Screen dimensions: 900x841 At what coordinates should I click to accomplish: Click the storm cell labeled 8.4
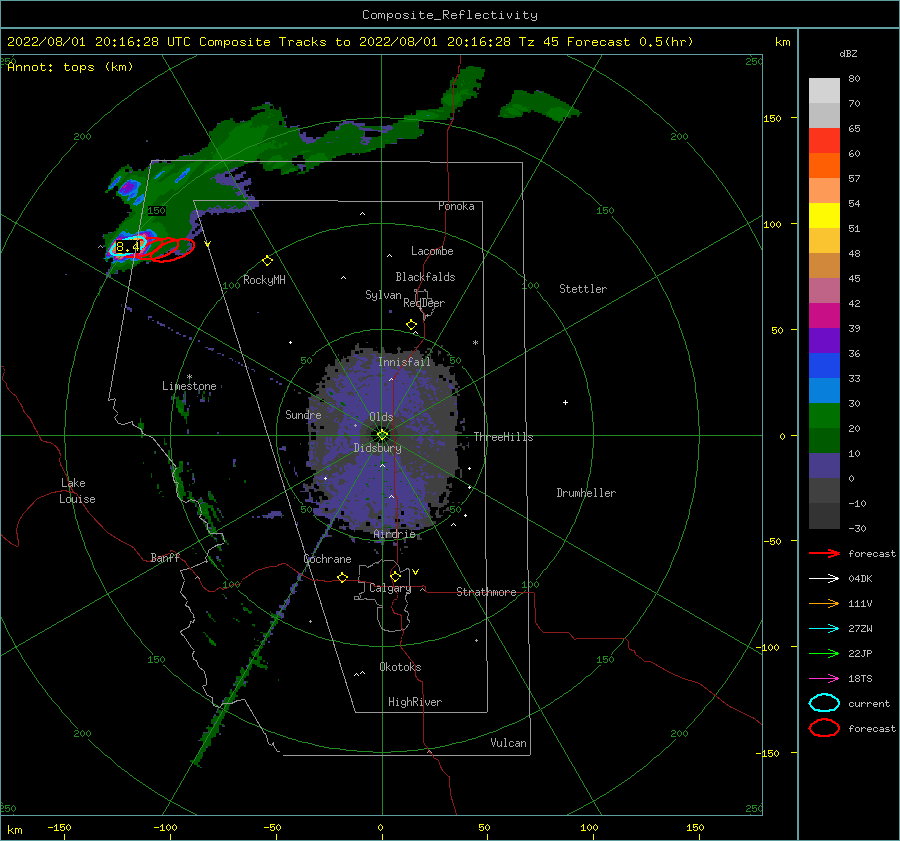128,247
